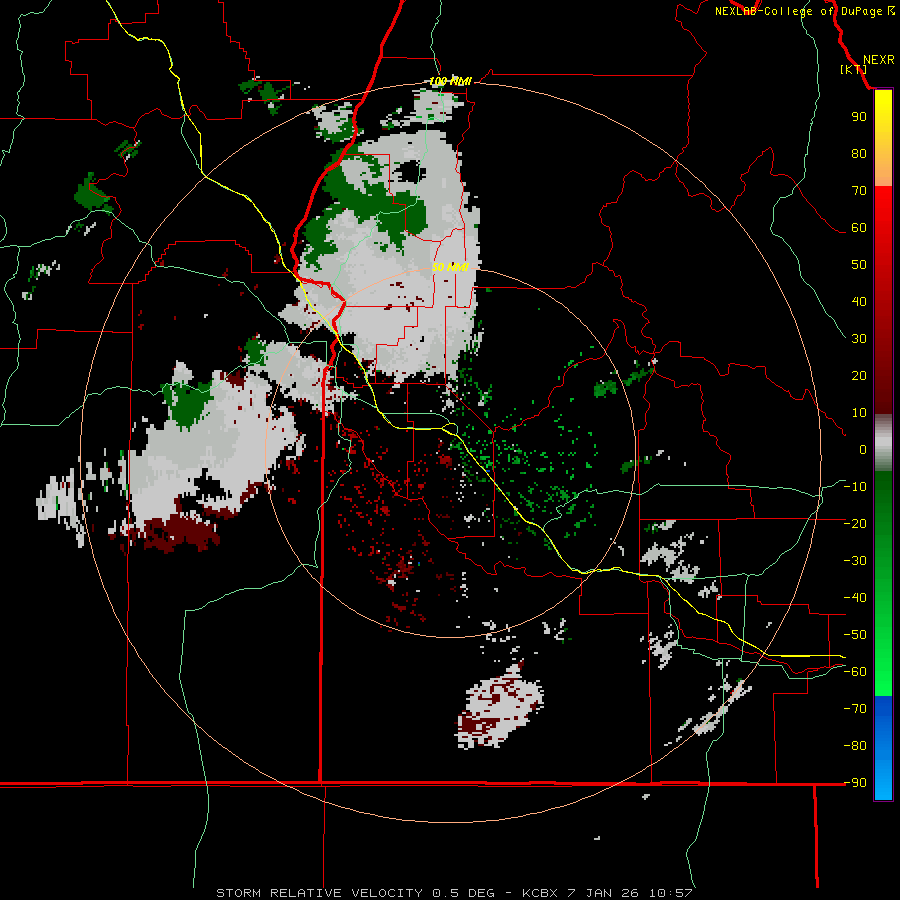Click the positive 90 knot scale value

[859, 117]
